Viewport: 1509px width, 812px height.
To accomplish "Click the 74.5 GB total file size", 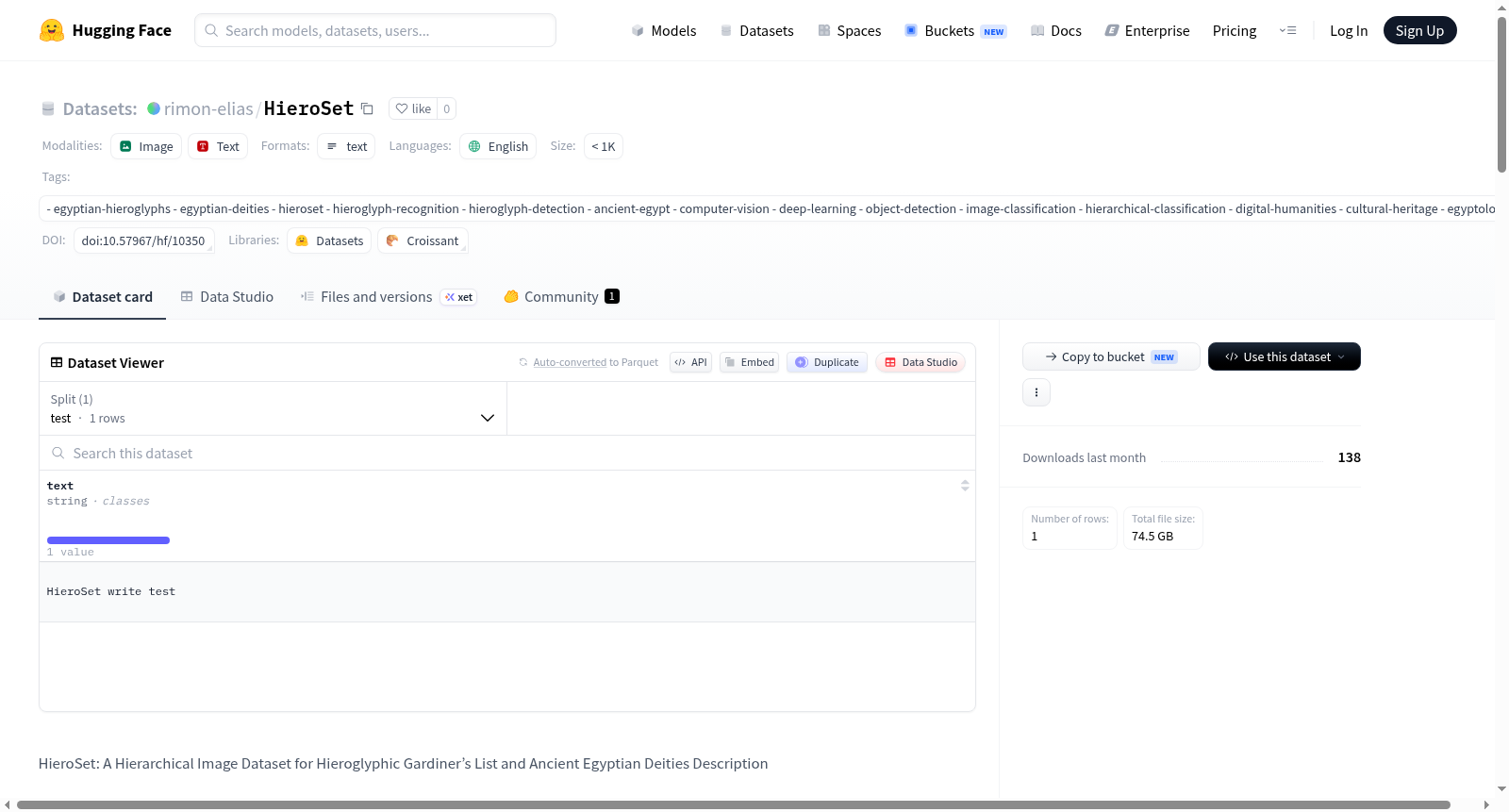I will point(1152,536).
